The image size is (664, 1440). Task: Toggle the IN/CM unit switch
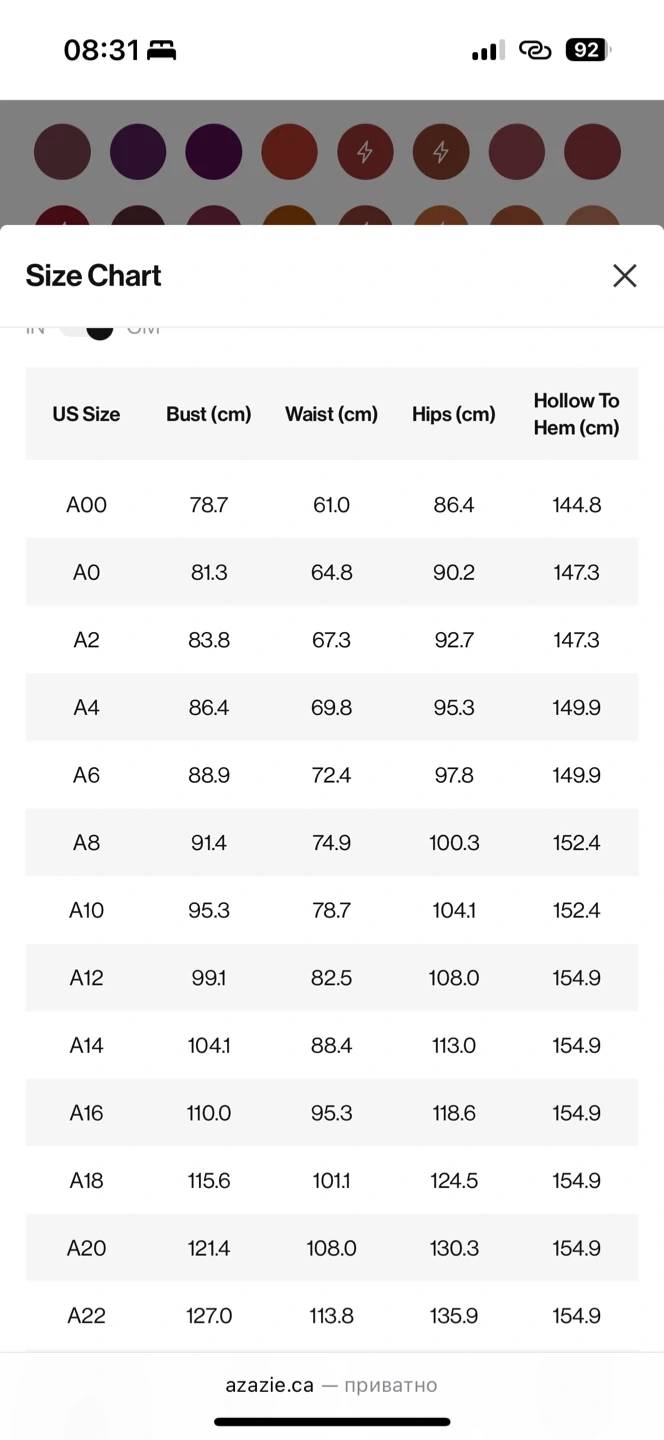click(87, 329)
